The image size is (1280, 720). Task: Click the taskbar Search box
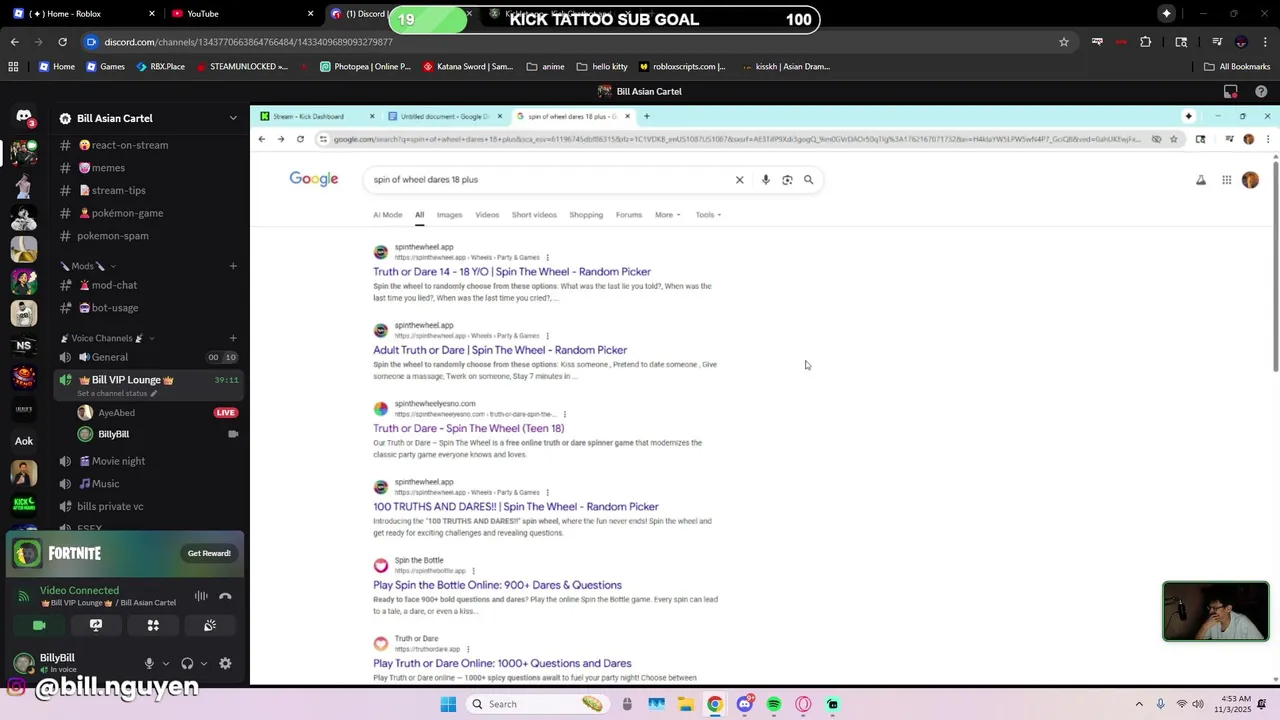(540, 704)
